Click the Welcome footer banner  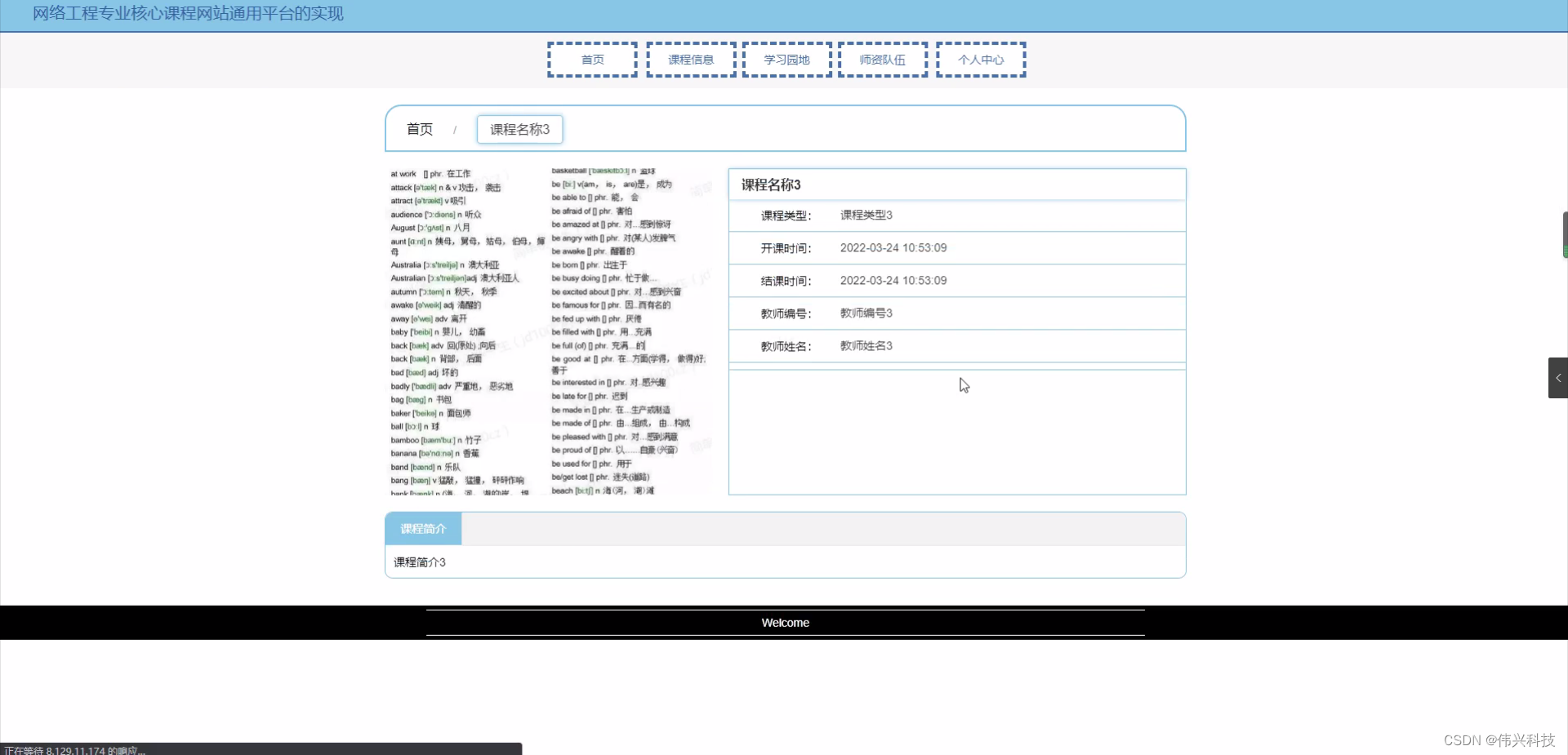(x=784, y=622)
